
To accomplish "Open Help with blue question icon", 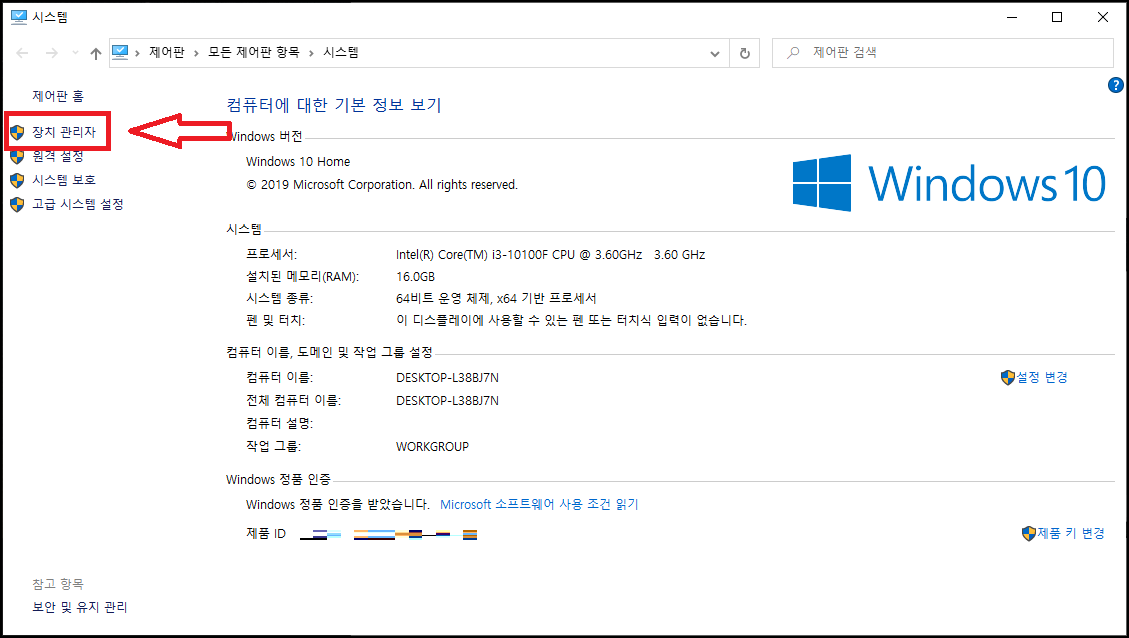I will (x=1115, y=85).
